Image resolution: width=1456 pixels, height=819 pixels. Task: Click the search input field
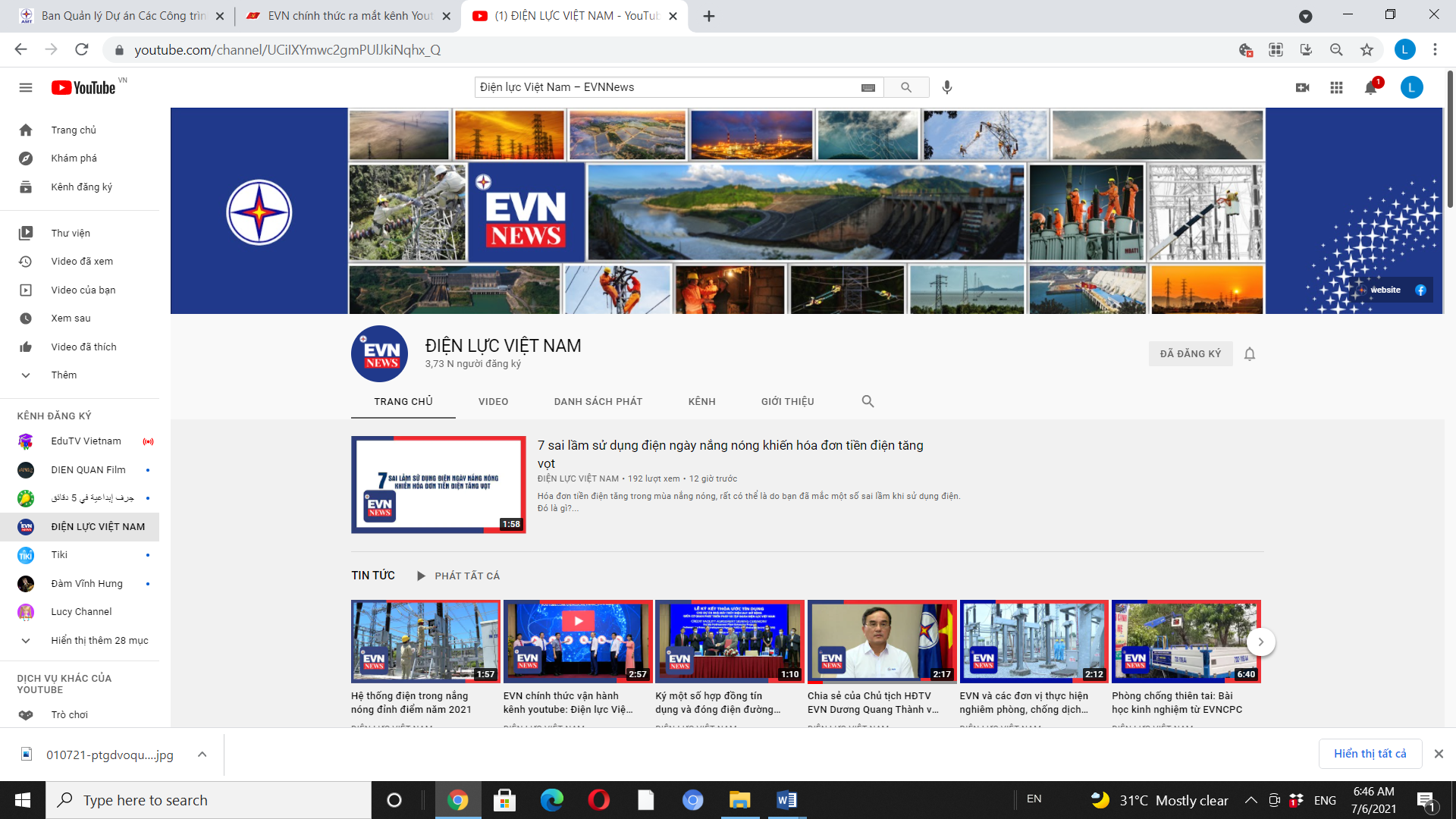pyautogui.click(x=667, y=87)
